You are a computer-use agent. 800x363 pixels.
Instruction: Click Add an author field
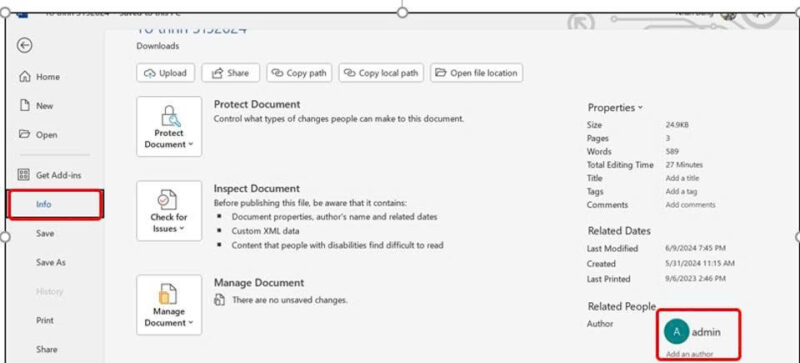pyautogui.click(x=689, y=354)
